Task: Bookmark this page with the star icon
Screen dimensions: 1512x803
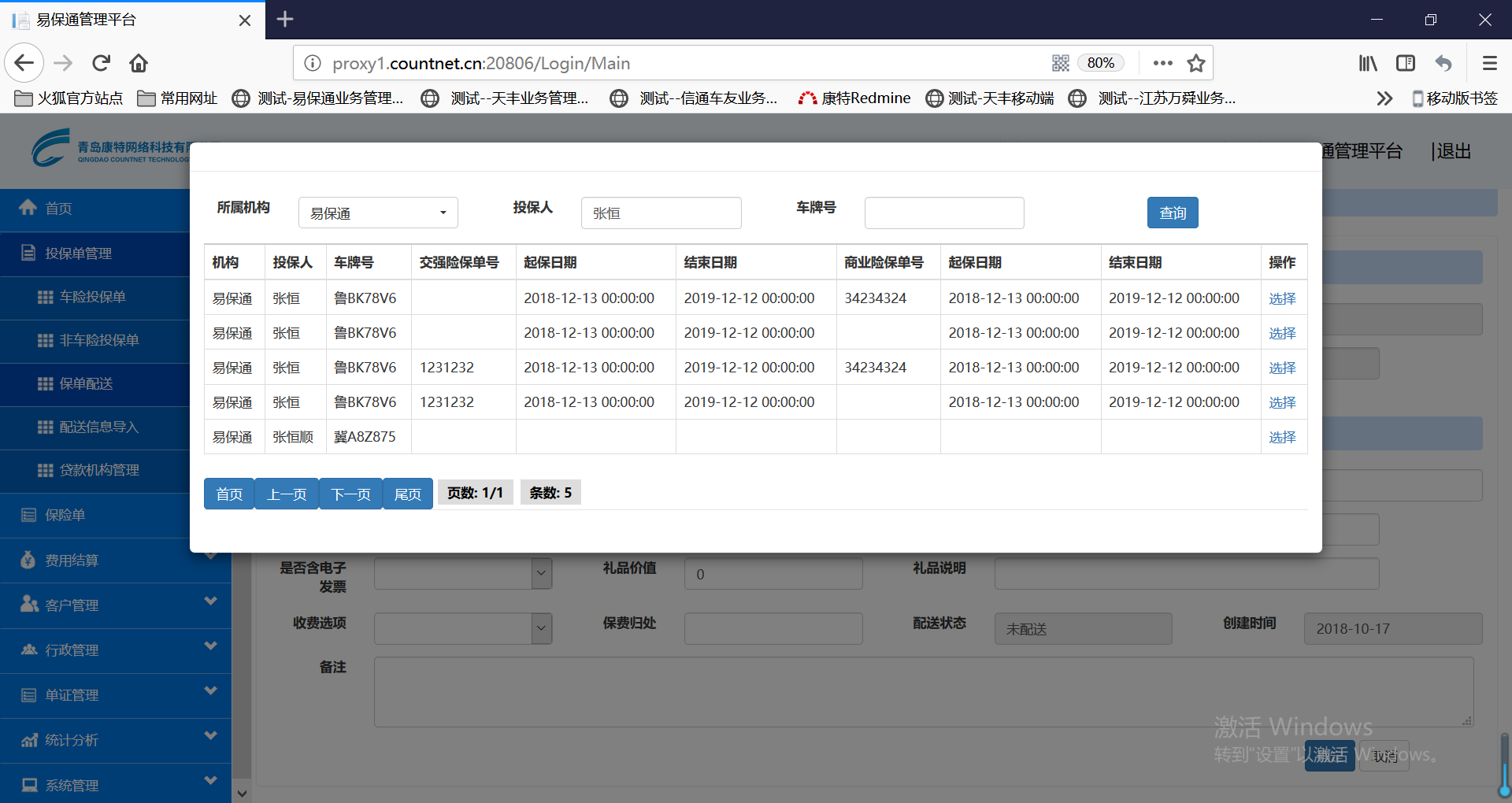Action: tap(1196, 63)
